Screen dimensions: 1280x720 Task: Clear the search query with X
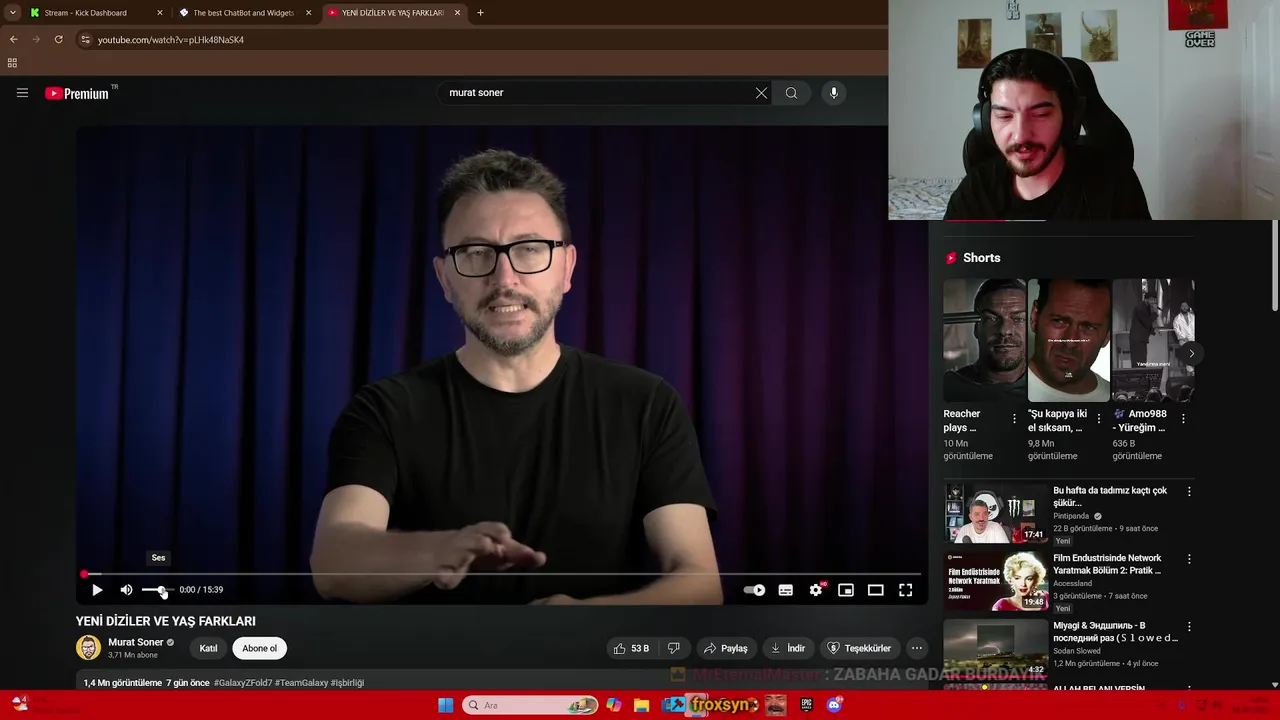[x=761, y=93]
